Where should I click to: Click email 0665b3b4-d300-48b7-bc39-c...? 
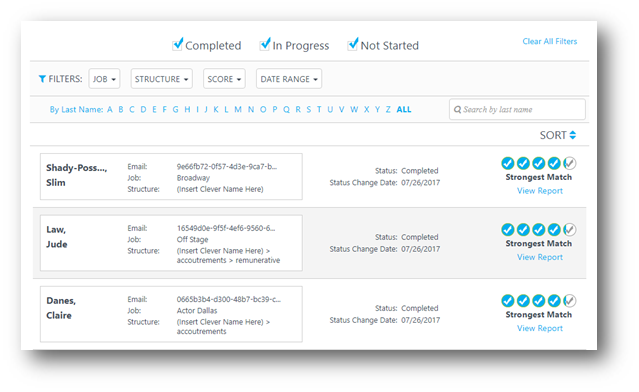pos(229,299)
